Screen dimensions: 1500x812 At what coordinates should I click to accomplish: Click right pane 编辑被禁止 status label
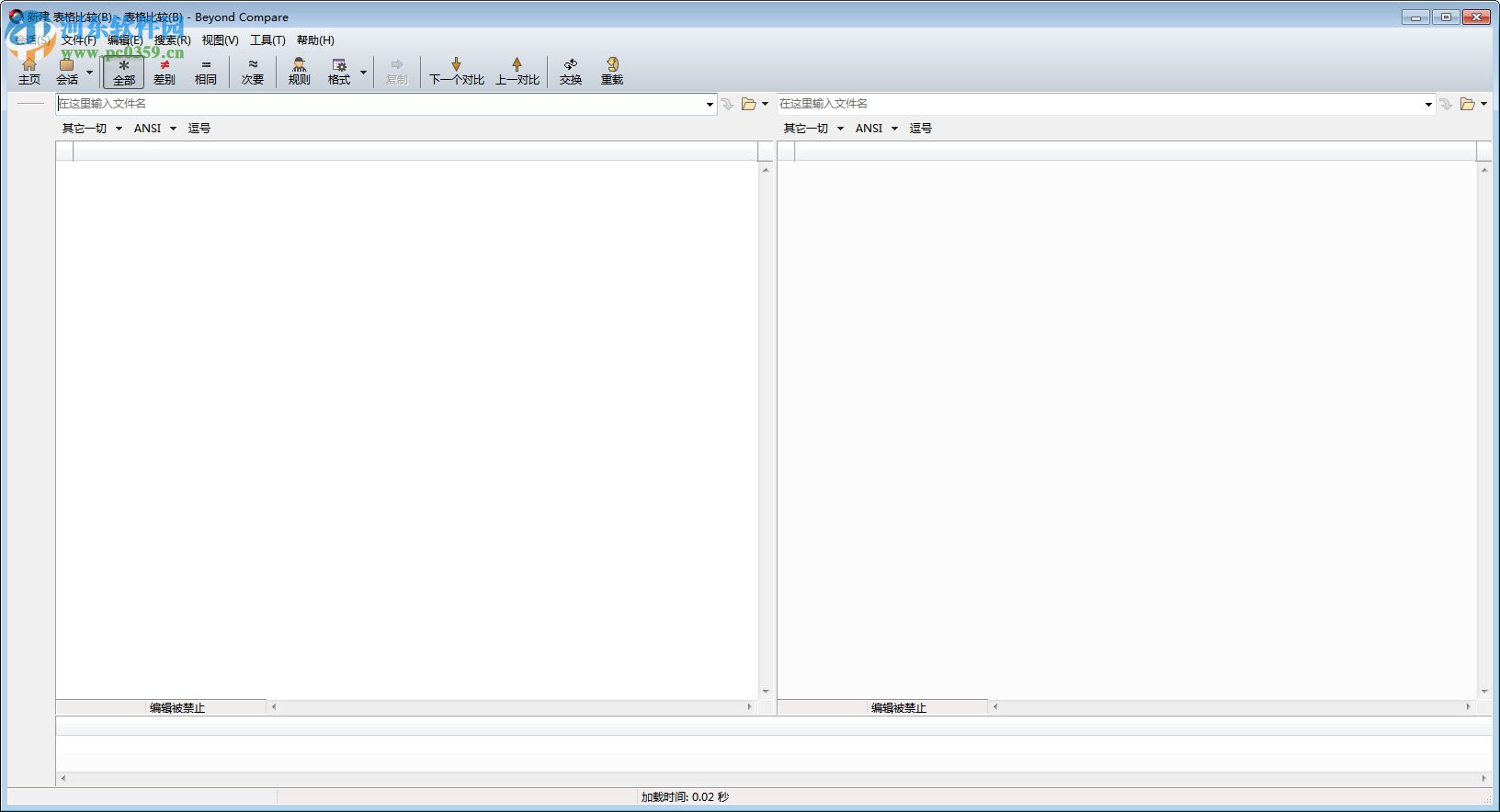coord(899,708)
